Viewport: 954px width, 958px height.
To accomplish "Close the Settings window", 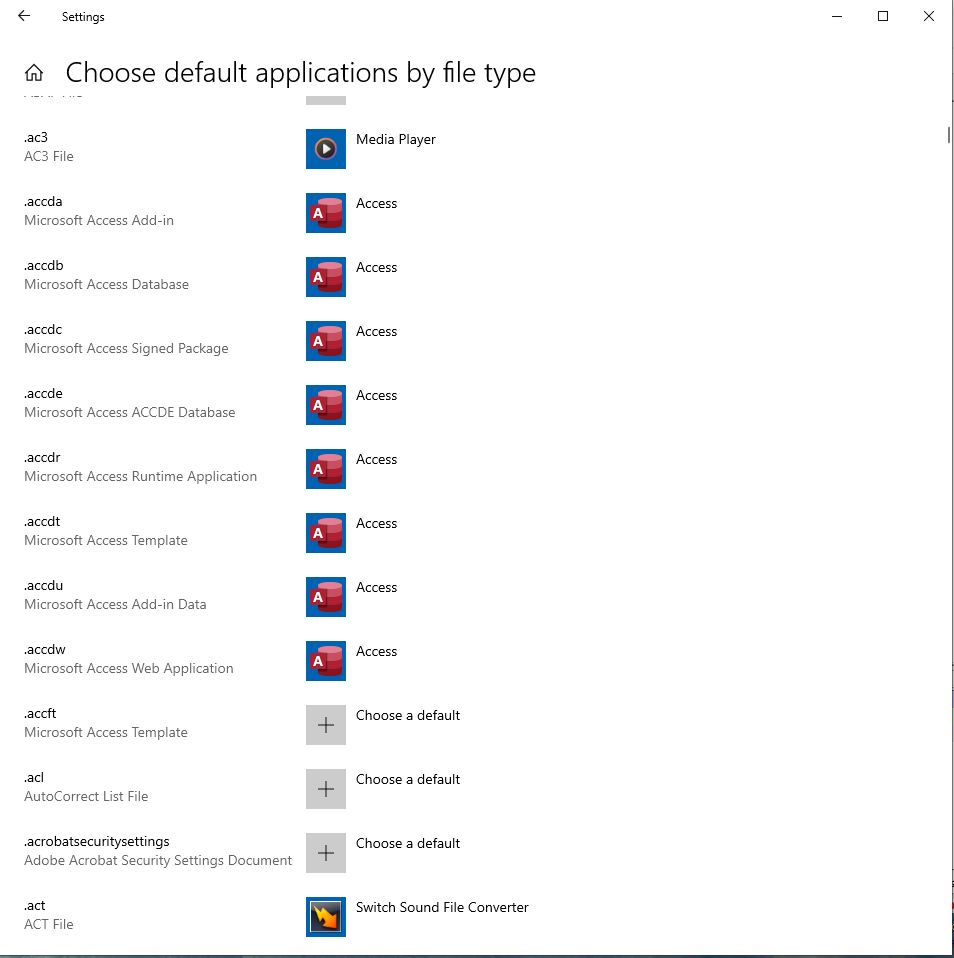I will (x=929, y=16).
